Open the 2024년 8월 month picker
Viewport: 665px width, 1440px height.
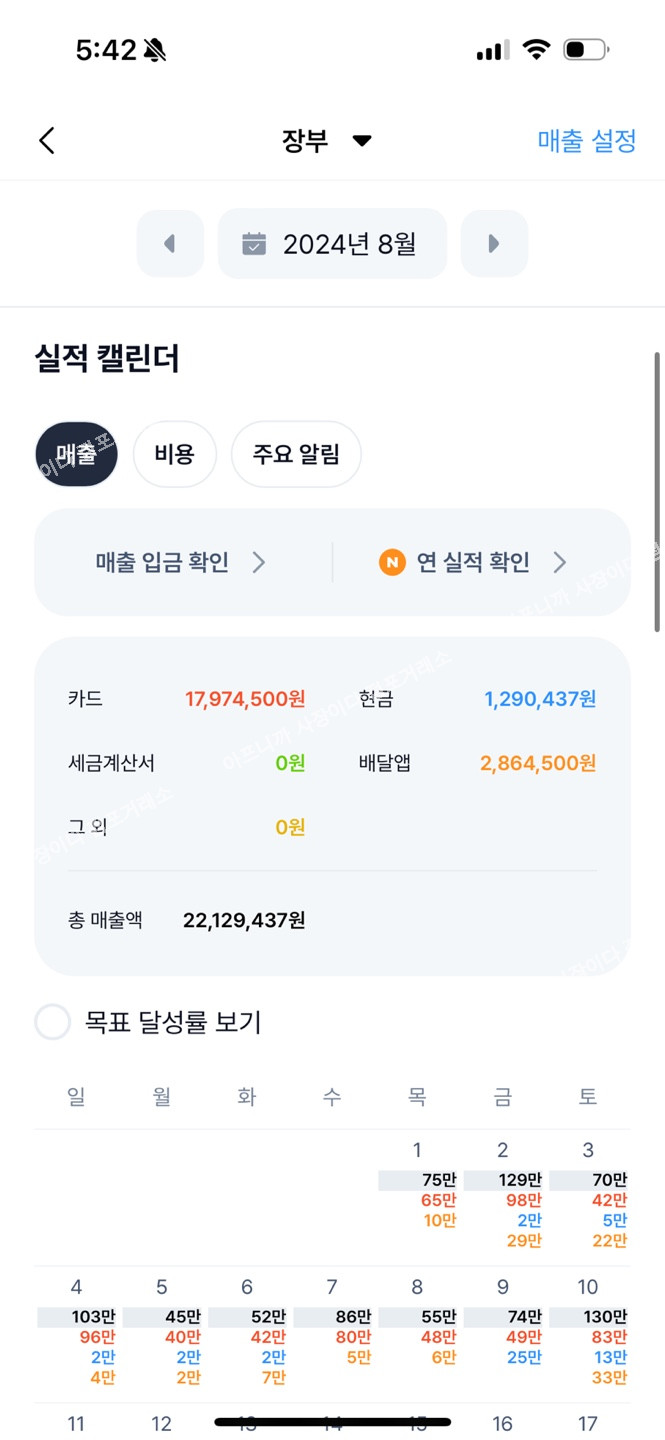coord(332,243)
